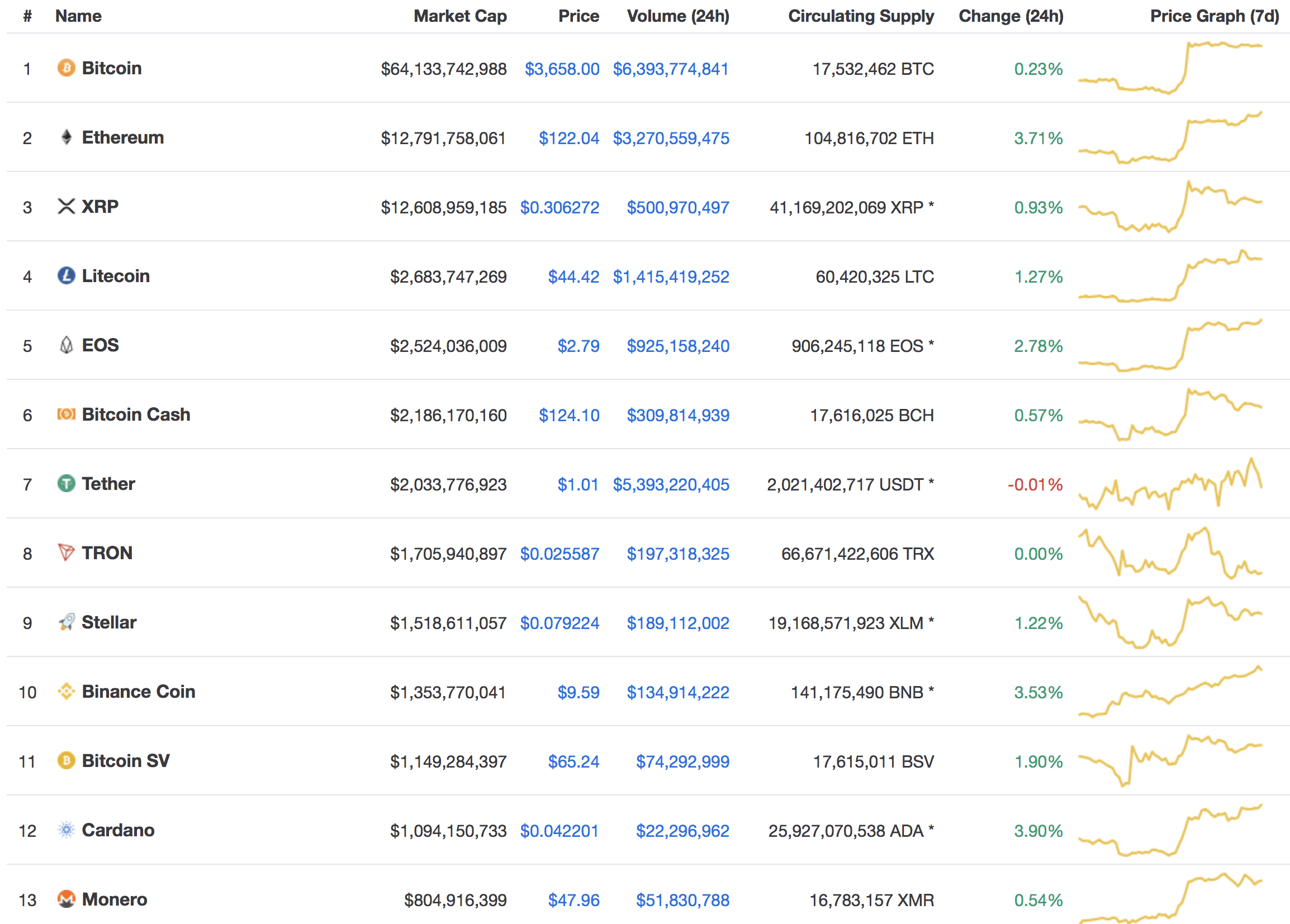Click EOS volume $925,158,240
This screenshot has width=1290, height=924.
(x=678, y=347)
